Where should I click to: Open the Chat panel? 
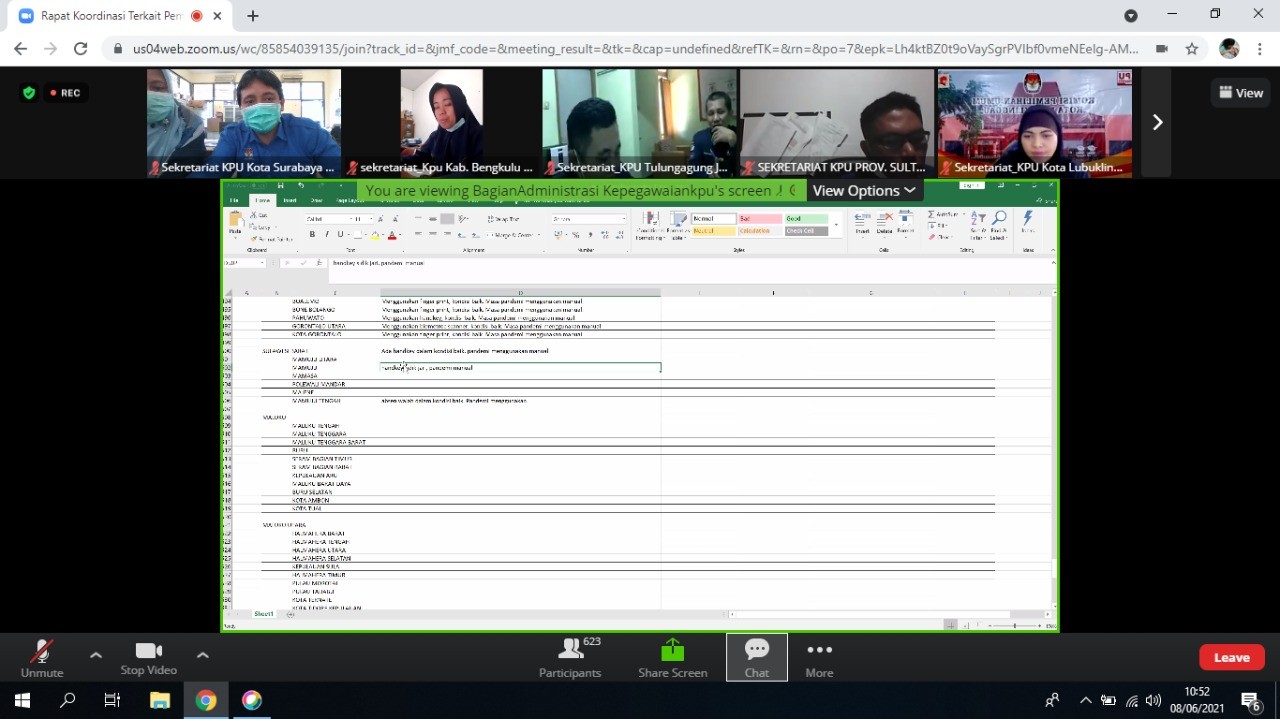756,657
